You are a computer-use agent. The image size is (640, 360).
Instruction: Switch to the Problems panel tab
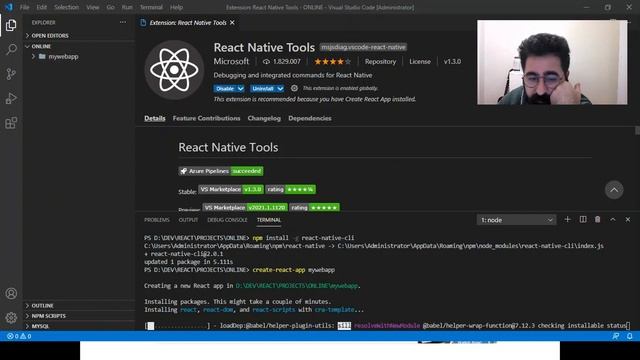point(157,220)
